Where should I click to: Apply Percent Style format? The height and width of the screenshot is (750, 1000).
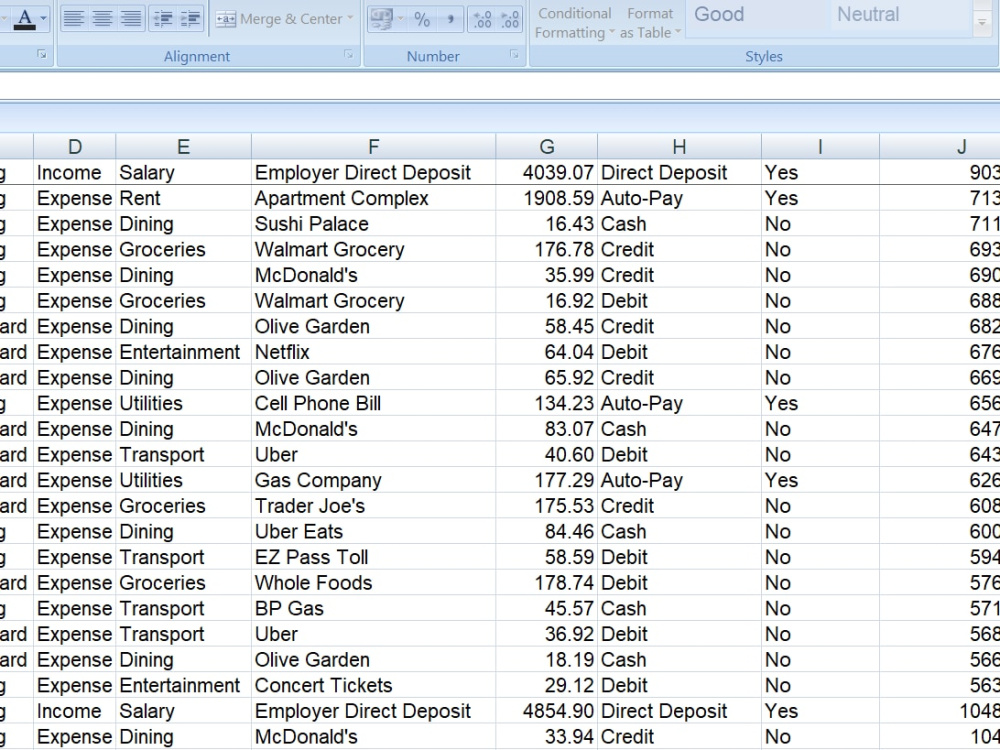(422, 18)
